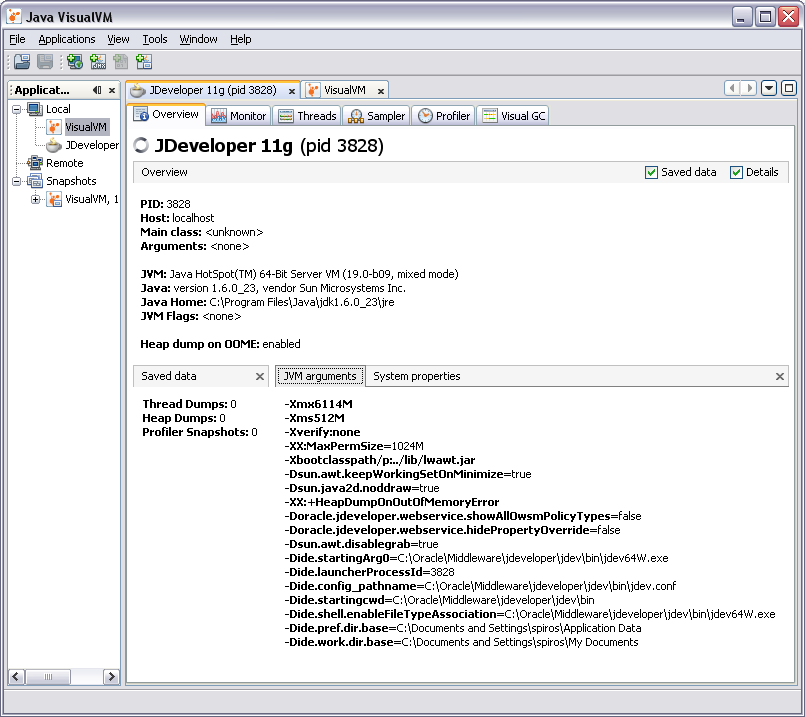This screenshot has height=717, width=805.
Task: Select the JDeveloper node in Applications tree
Action: (90, 145)
